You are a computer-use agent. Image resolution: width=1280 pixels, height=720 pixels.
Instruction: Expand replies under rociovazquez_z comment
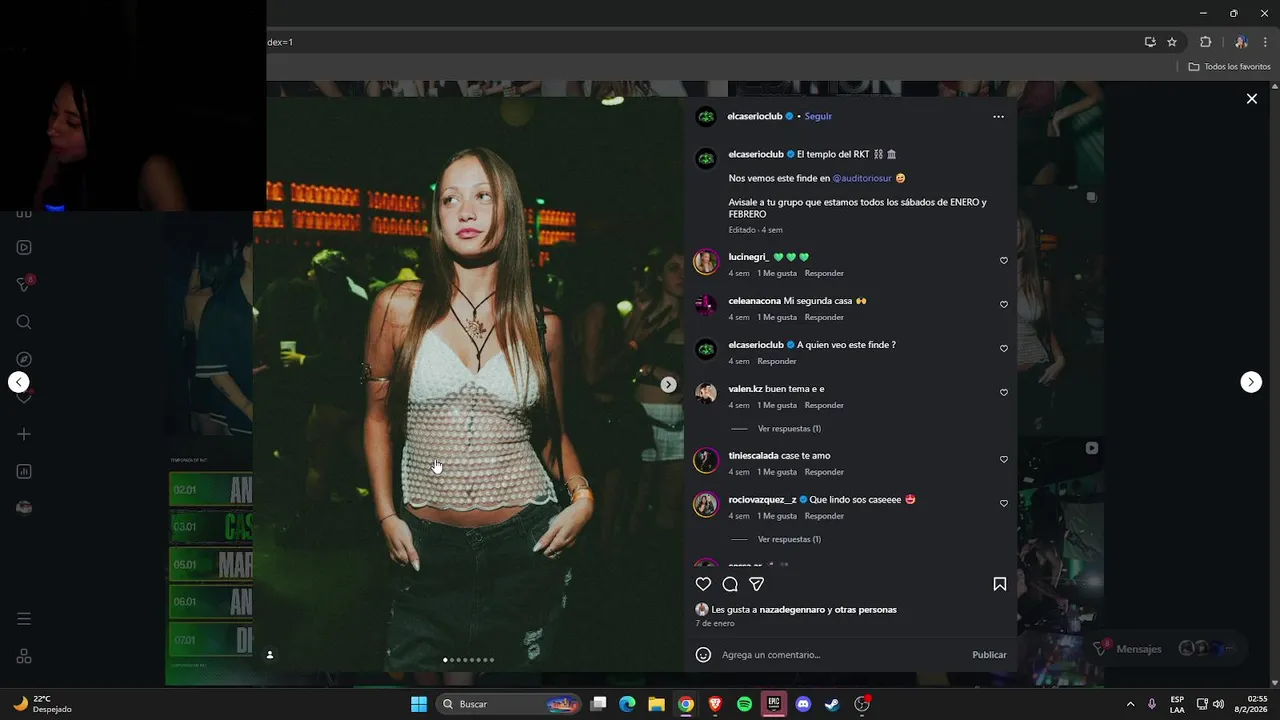coord(789,540)
